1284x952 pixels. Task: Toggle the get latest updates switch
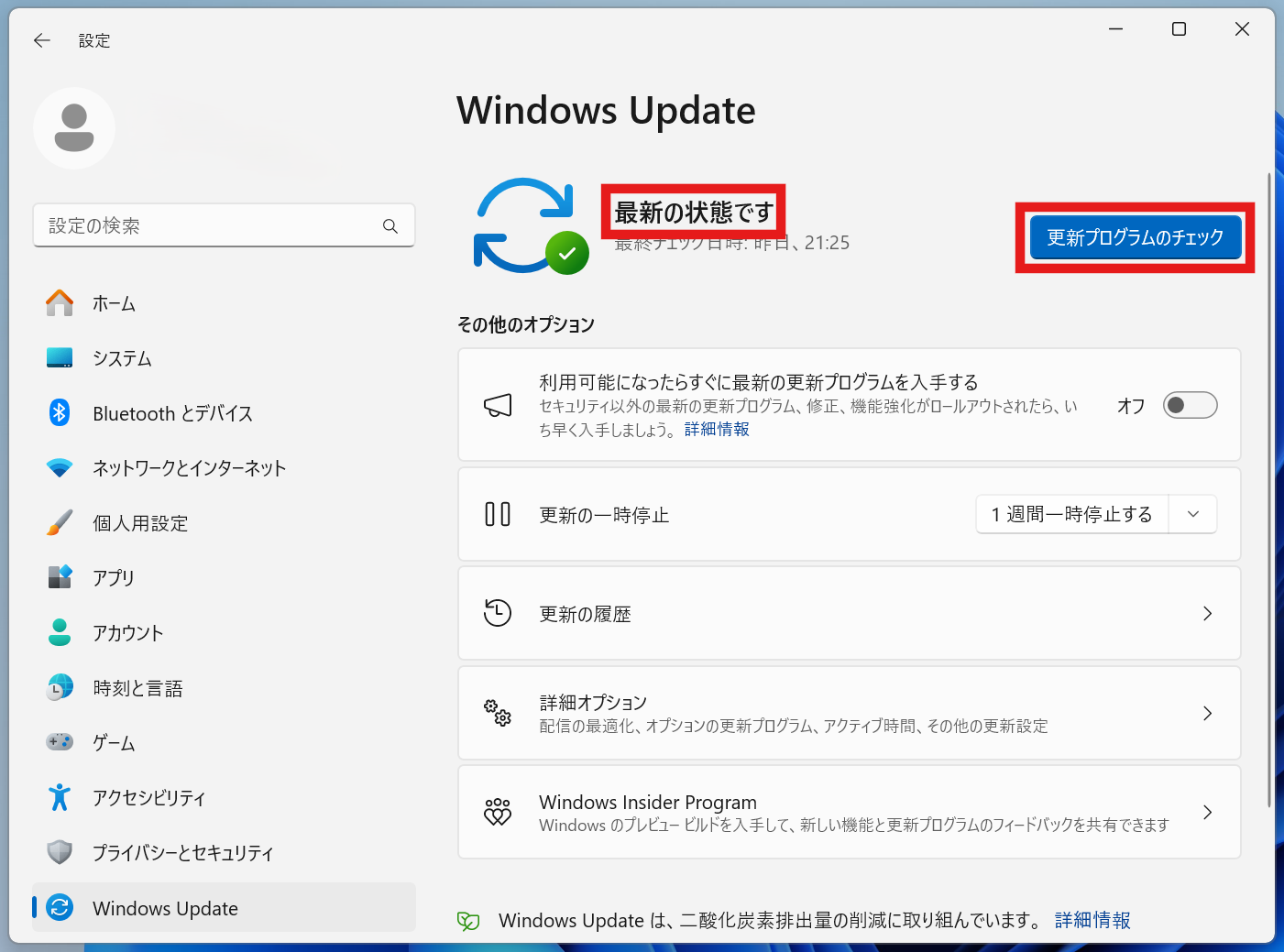click(x=1190, y=405)
